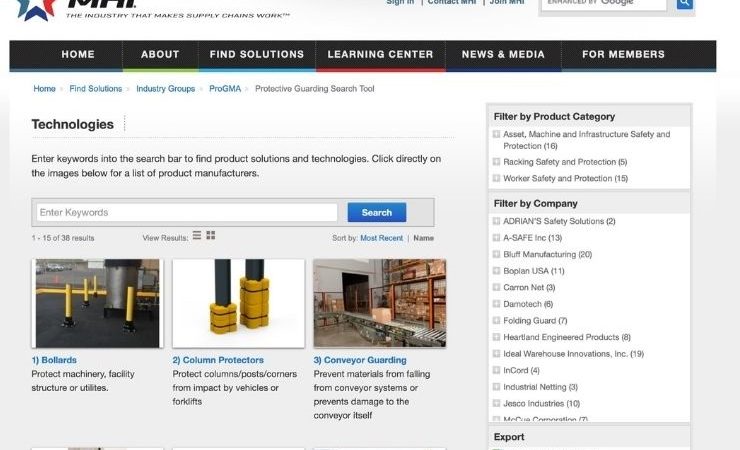
Task: Switch to grid view results icon
Action: [210, 235]
